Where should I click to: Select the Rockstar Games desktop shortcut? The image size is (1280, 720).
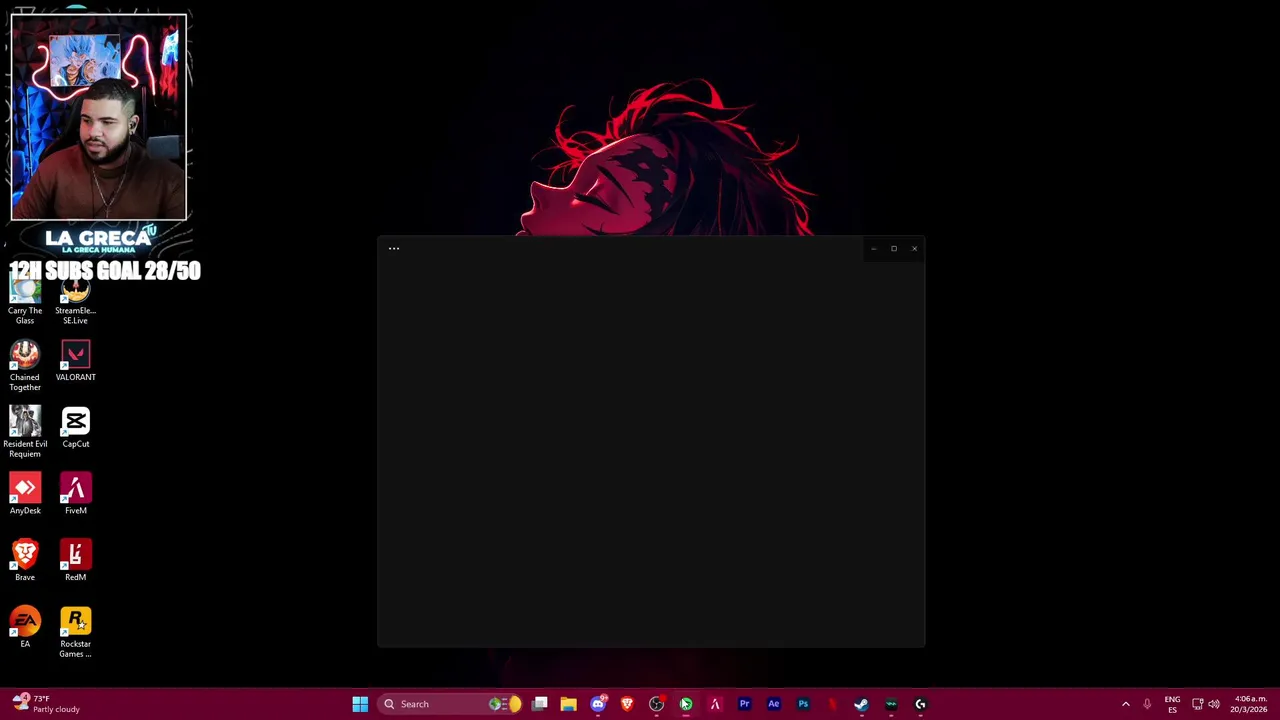click(x=75, y=633)
